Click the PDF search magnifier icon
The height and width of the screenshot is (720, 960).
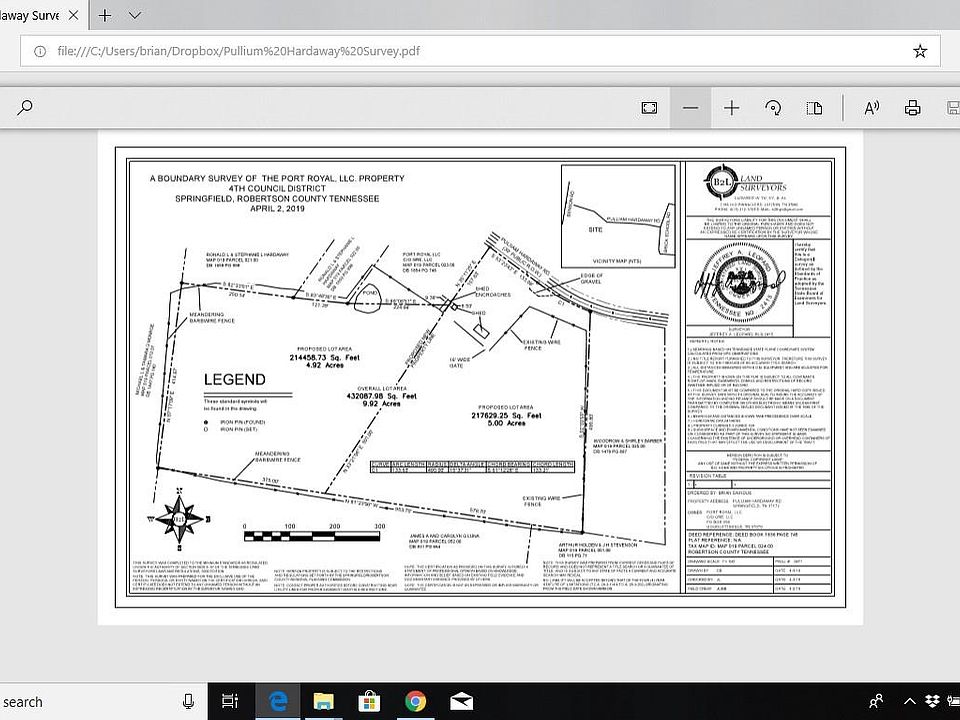point(24,108)
